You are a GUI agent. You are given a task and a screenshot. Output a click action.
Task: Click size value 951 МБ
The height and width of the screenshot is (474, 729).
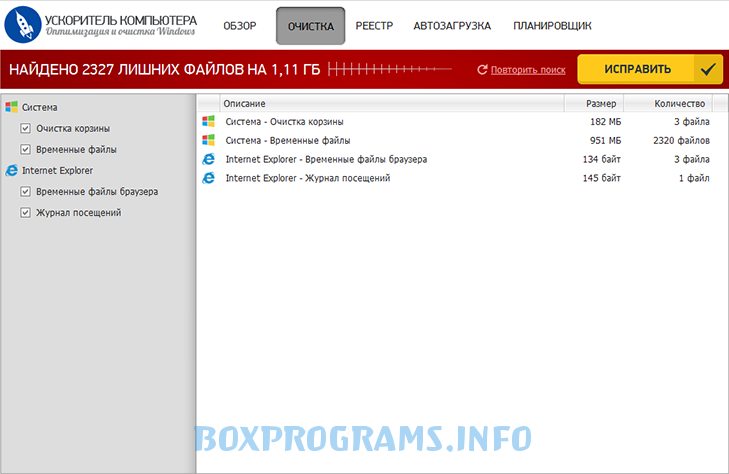tap(605, 140)
